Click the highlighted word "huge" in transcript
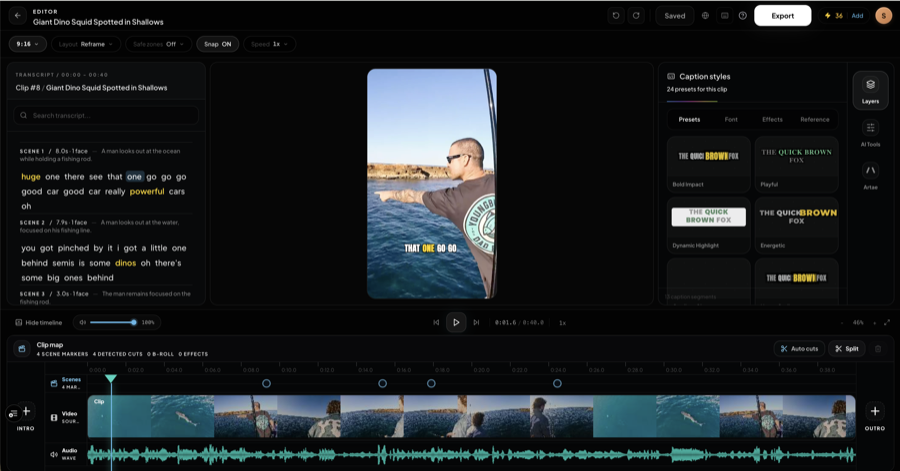Screen dimensions: 900x471 [31, 177]
